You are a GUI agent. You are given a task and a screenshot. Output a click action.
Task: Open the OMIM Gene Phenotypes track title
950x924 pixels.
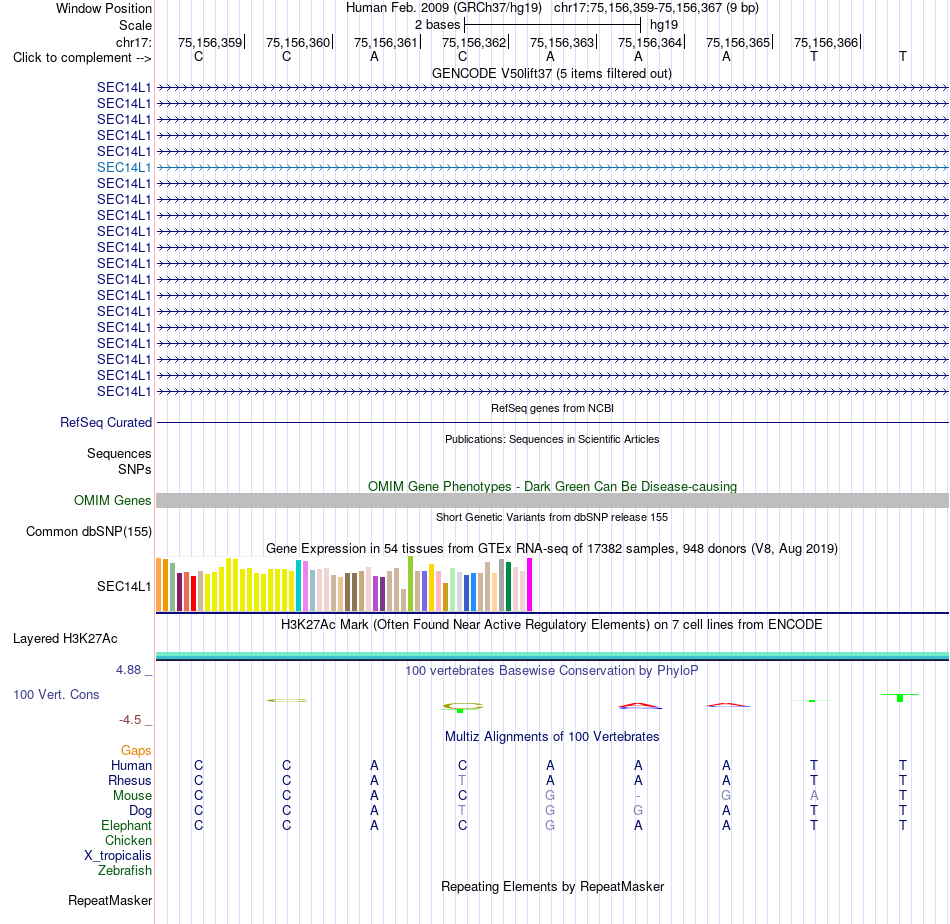(552, 487)
